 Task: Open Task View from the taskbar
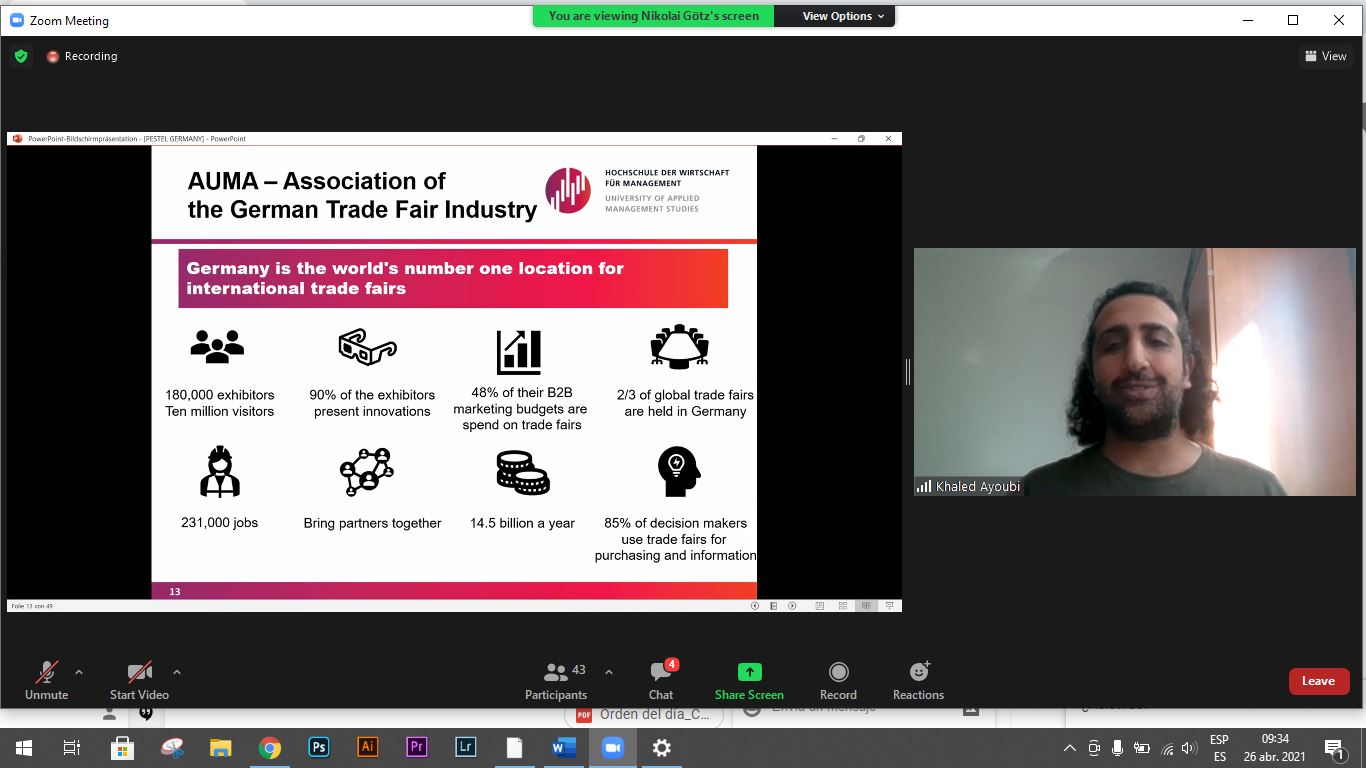point(72,747)
